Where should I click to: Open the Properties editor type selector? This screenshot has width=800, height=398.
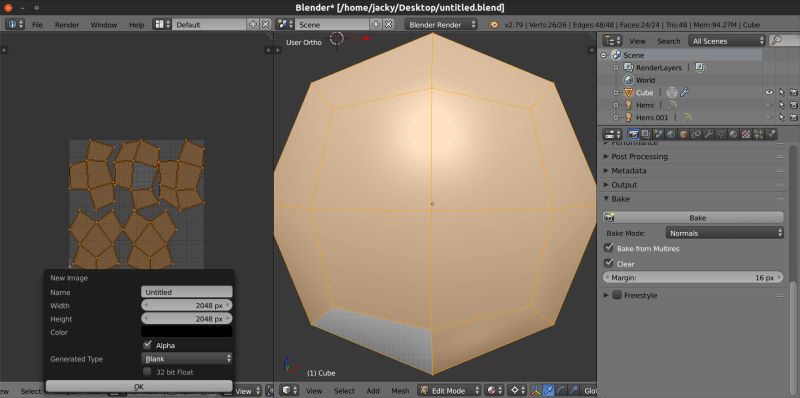(612, 134)
